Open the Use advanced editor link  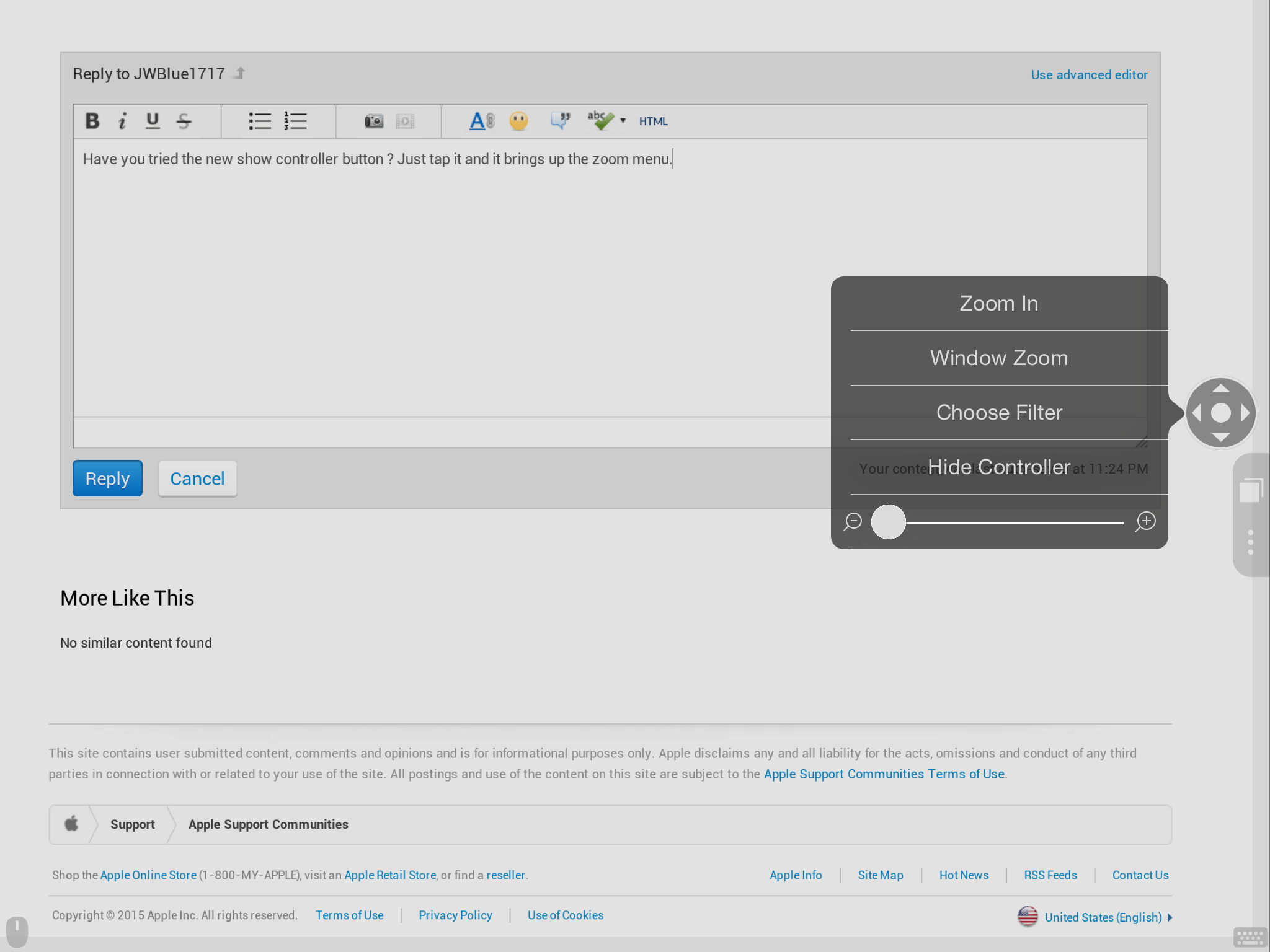click(1089, 75)
